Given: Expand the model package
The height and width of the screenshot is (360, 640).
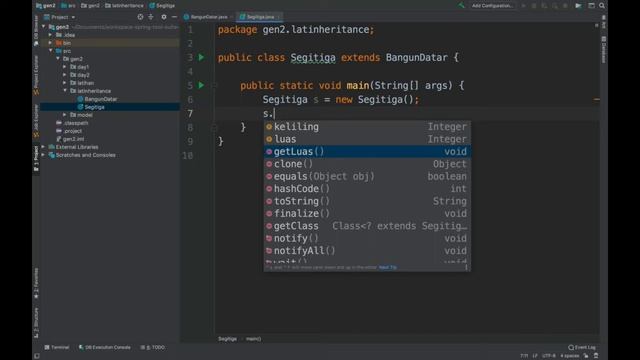Looking at the screenshot, I should coord(64,115).
